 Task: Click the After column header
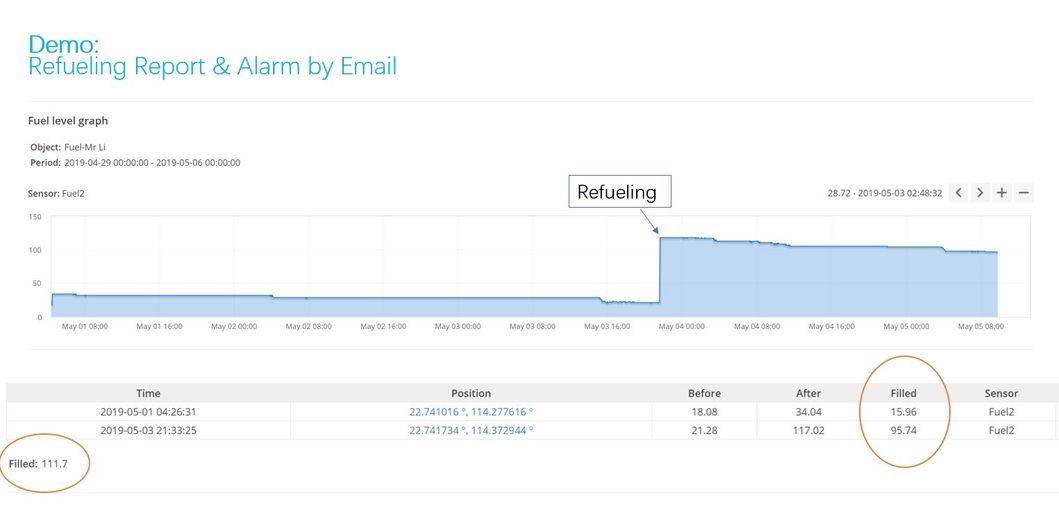[808, 393]
